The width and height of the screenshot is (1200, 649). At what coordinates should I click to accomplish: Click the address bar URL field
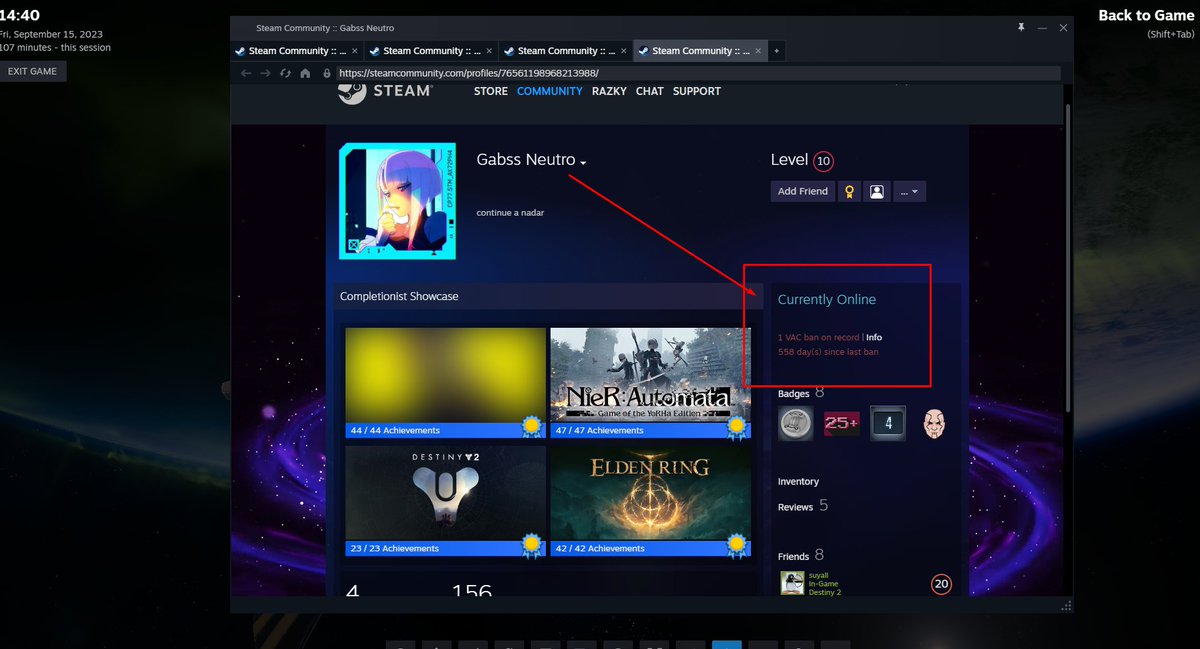click(x=697, y=73)
